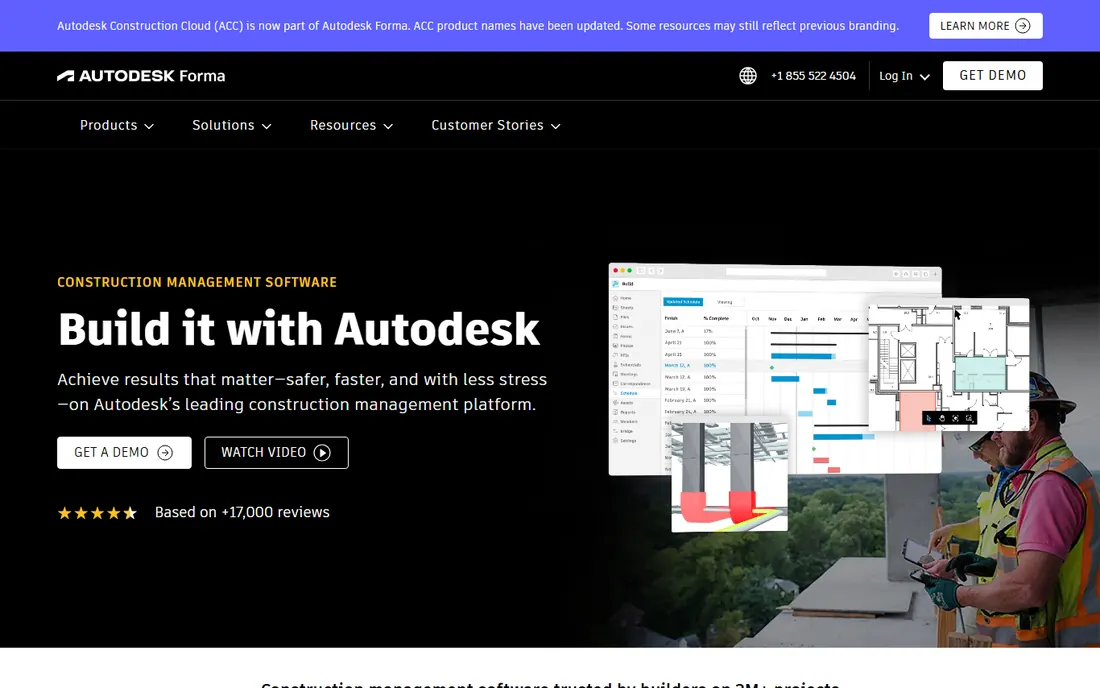The image size is (1100, 688).
Task: Click the play icon on Watch Video
Action: click(322, 453)
